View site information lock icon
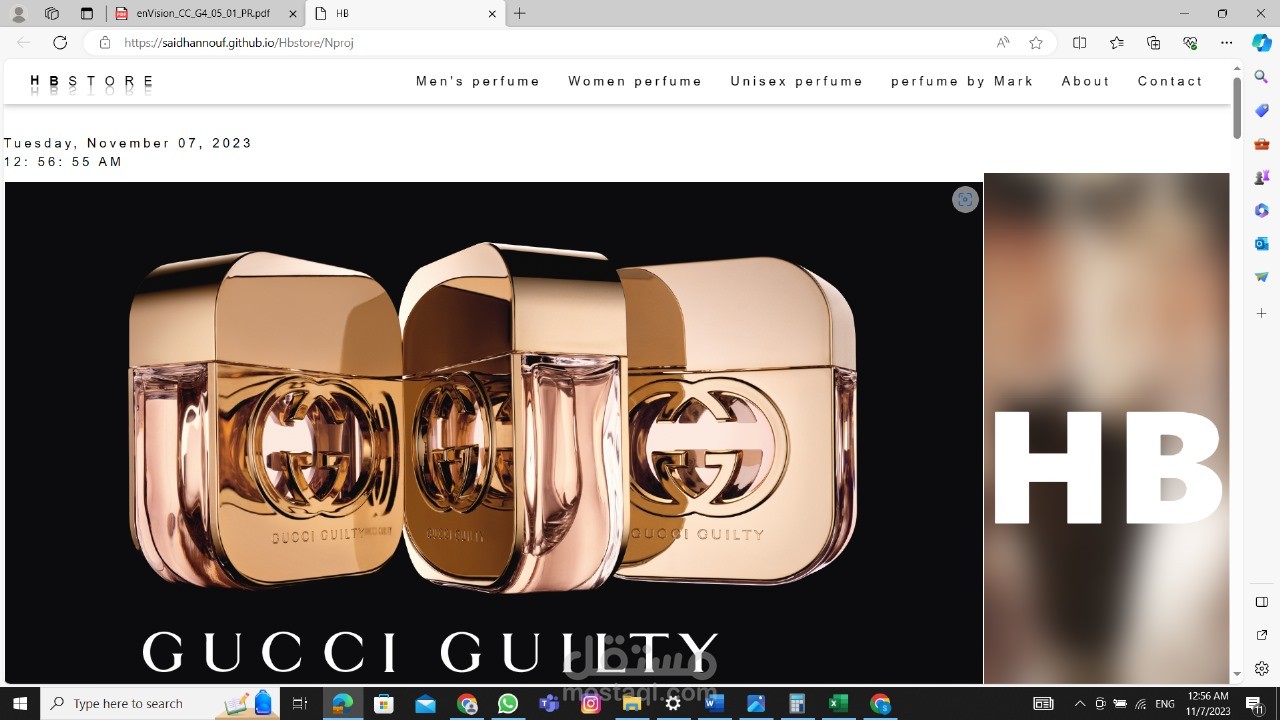Screen dimensions: 1280x720 (104, 43)
